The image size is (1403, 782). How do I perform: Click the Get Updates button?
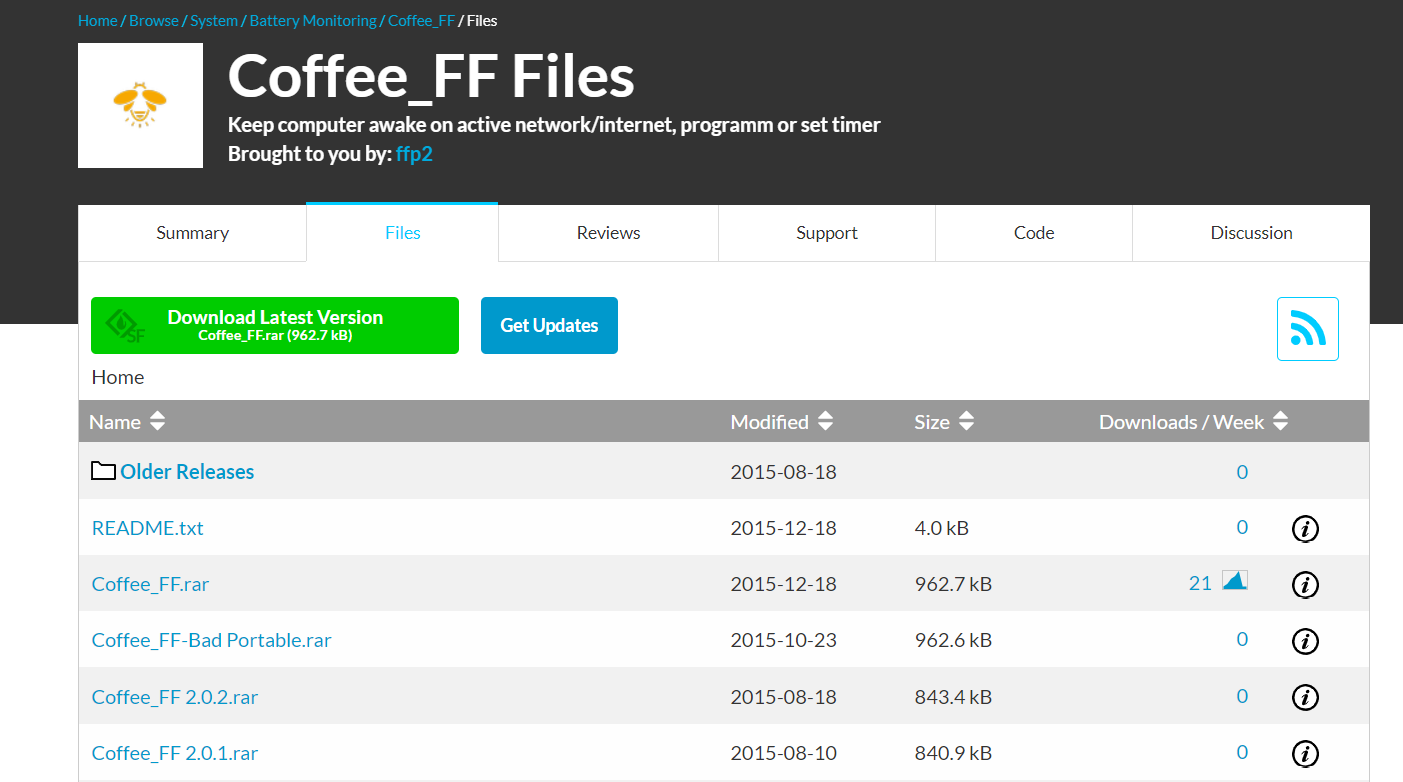pyautogui.click(x=549, y=325)
